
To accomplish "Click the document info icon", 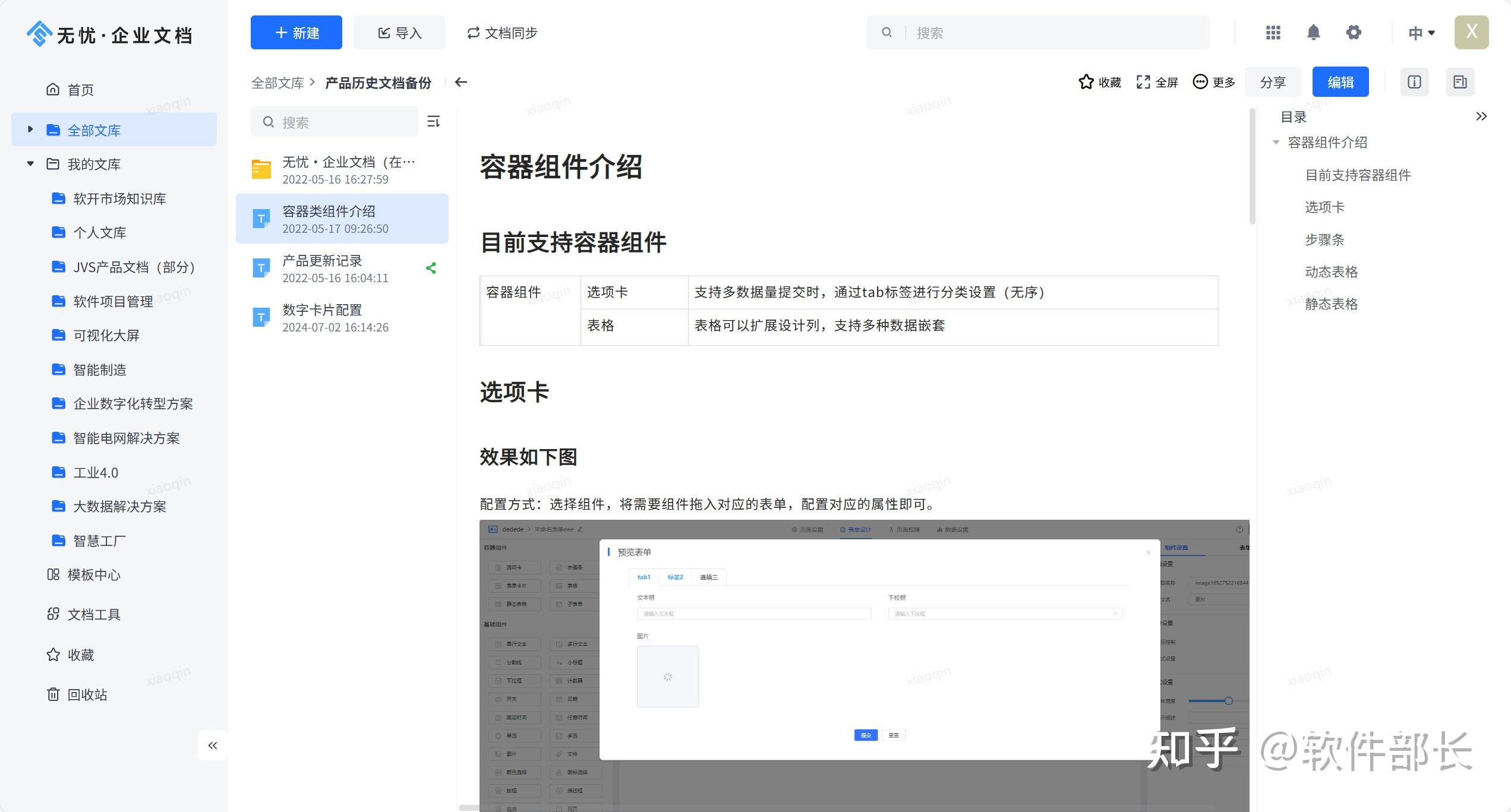I will pos(1414,82).
